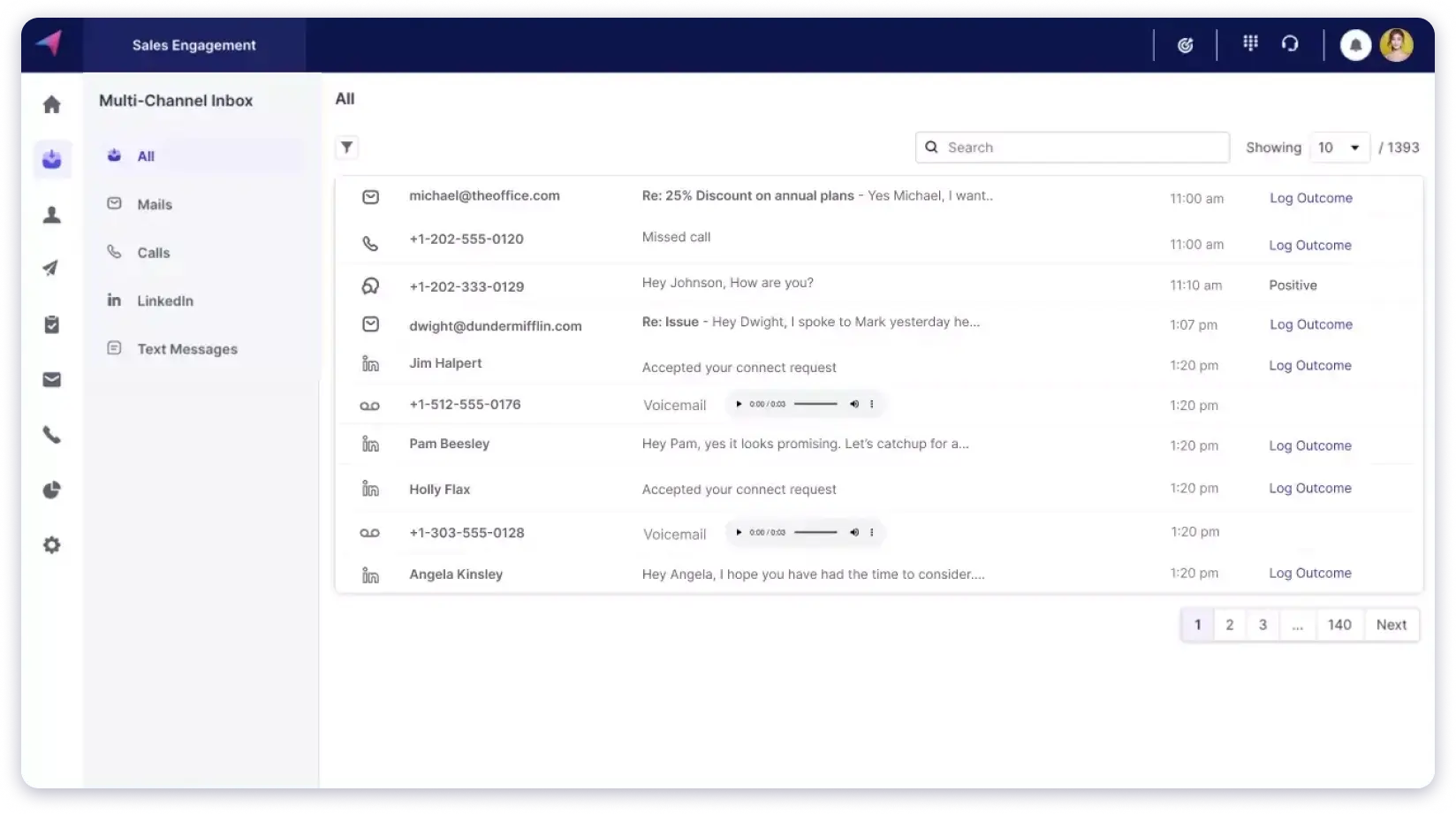Click inside the Search field
This screenshot has height=814, width=1456.
(x=1072, y=147)
